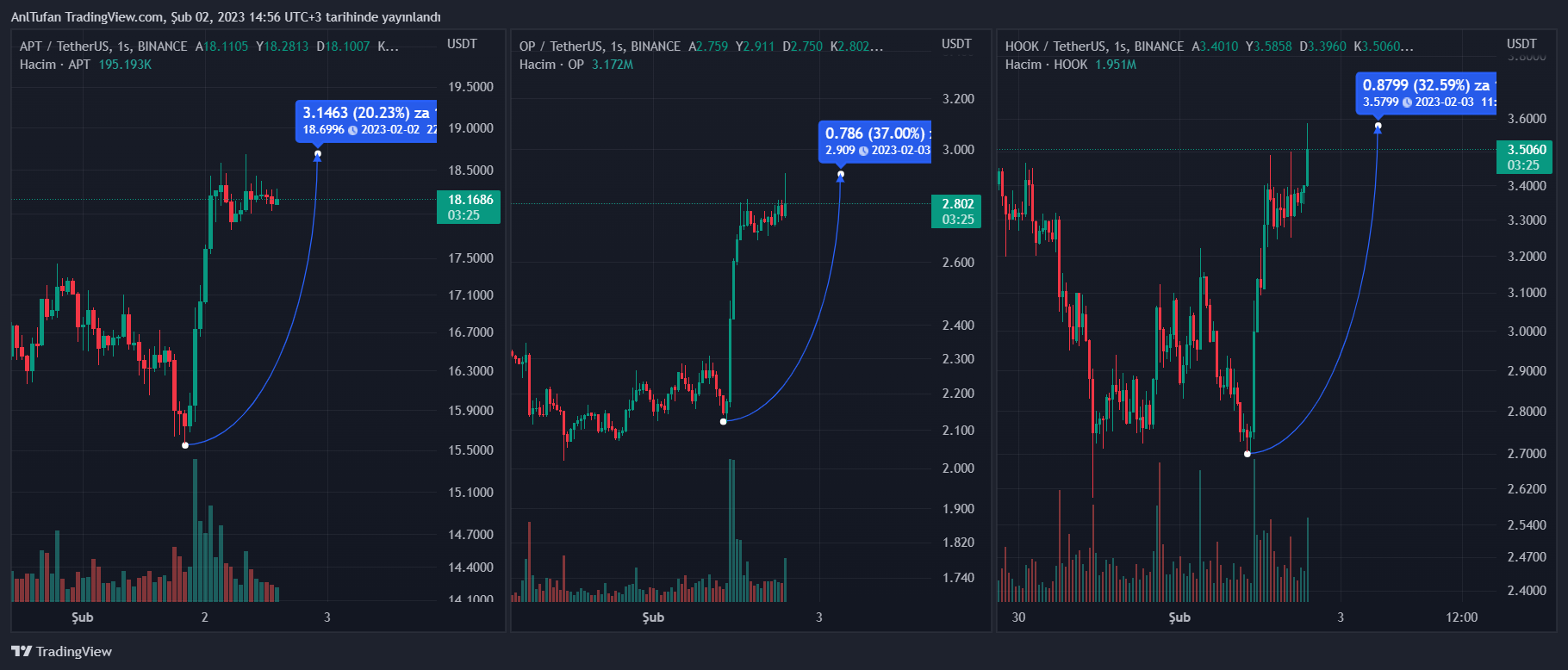1568x670 pixels.
Task: Click the TradingView logo icon
Action: pos(22,651)
